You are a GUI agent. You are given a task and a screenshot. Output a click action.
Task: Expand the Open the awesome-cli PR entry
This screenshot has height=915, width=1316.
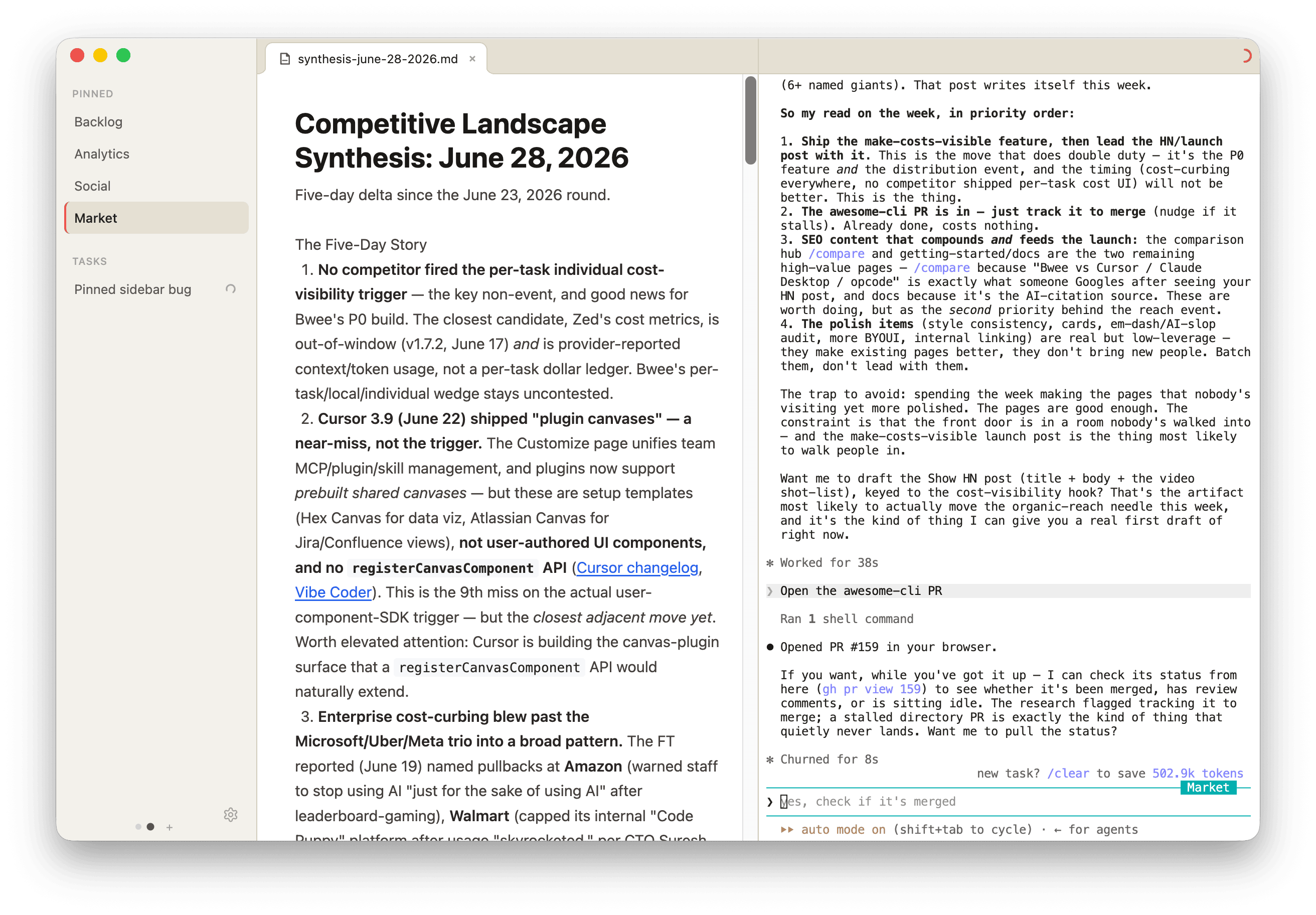1008,591
